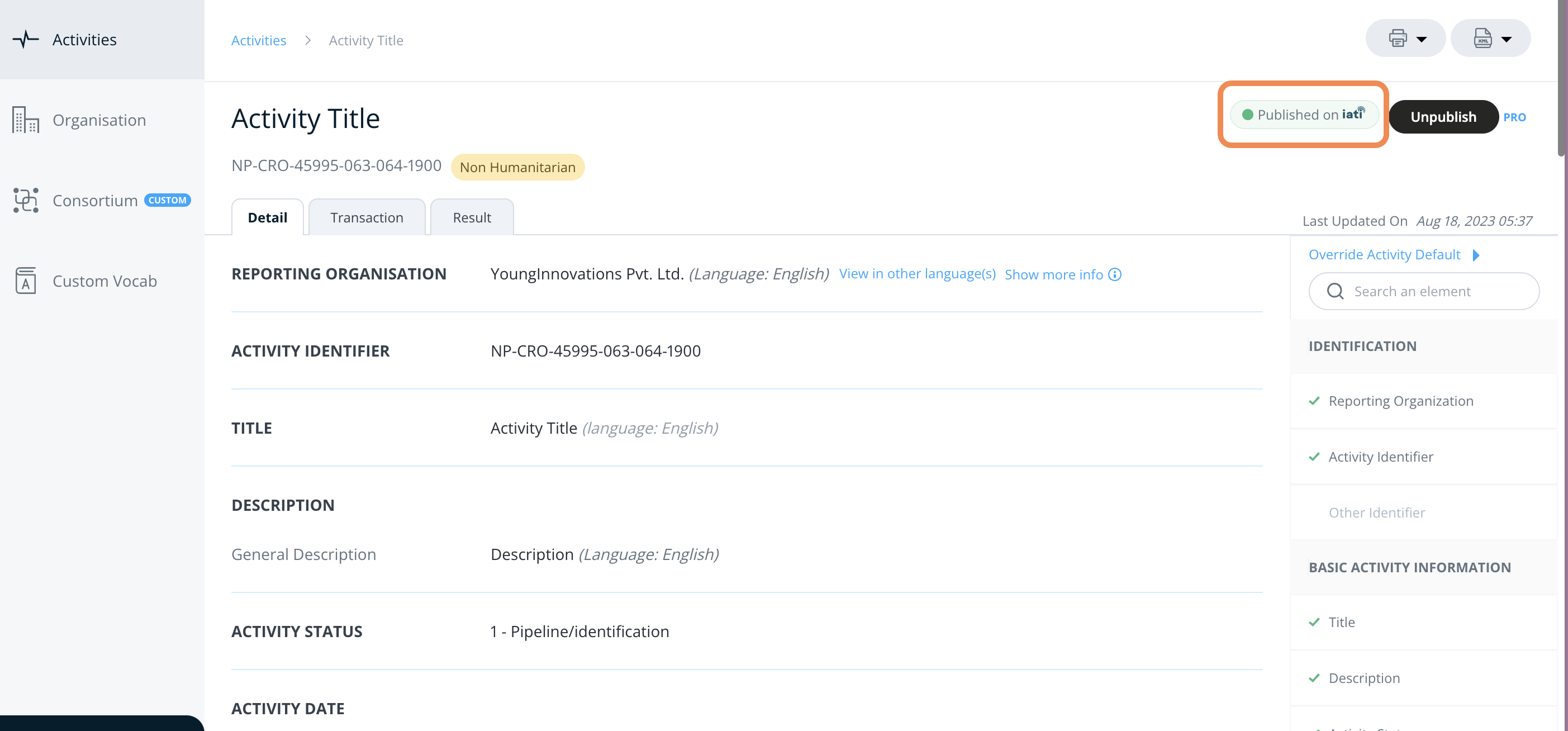1568x731 pixels.
Task: Click the Consortium icon in sidebar
Action: click(26, 200)
